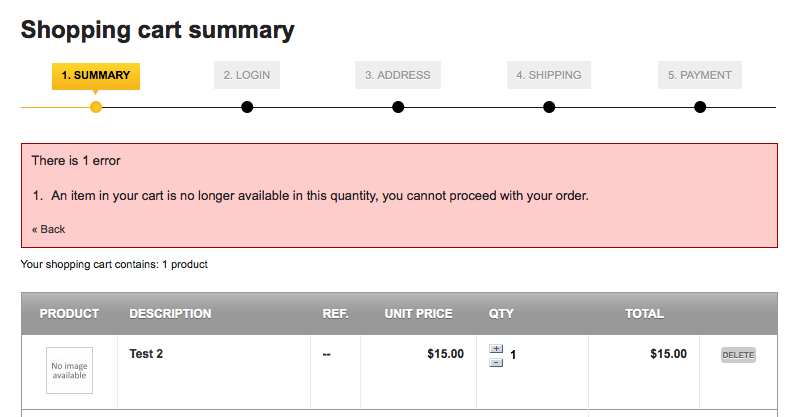Click the Address step progress dot
The image size is (793, 417).
pyautogui.click(x=398, y=107)
